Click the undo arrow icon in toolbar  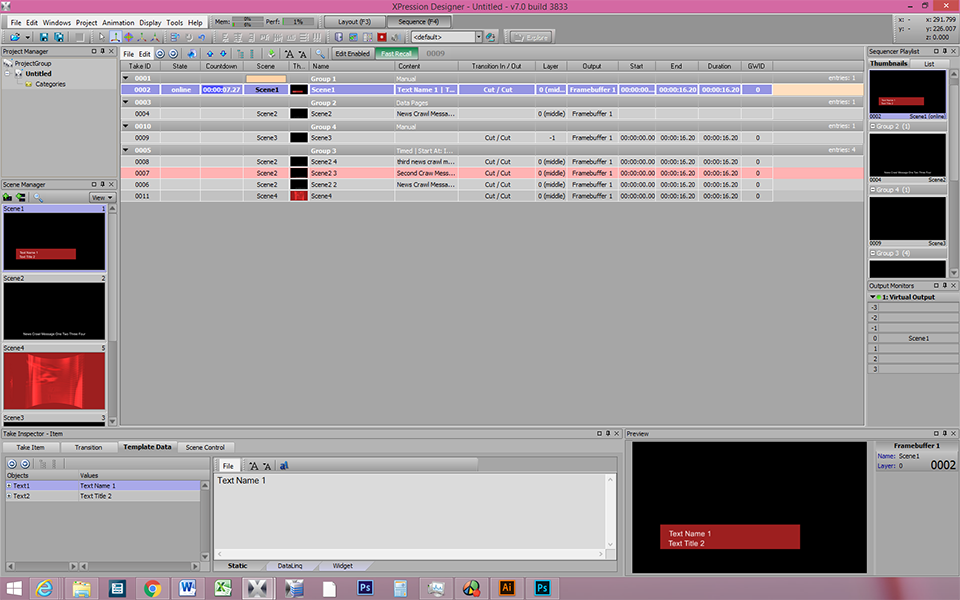click(x=202, y=37)
